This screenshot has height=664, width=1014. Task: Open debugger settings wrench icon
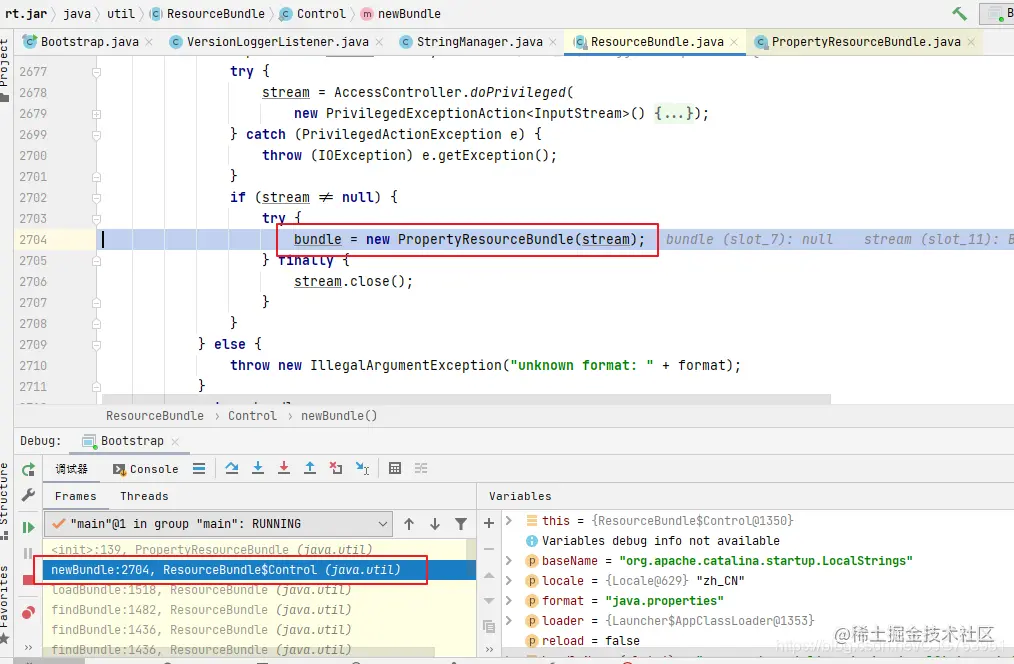[x=28, y=495]
